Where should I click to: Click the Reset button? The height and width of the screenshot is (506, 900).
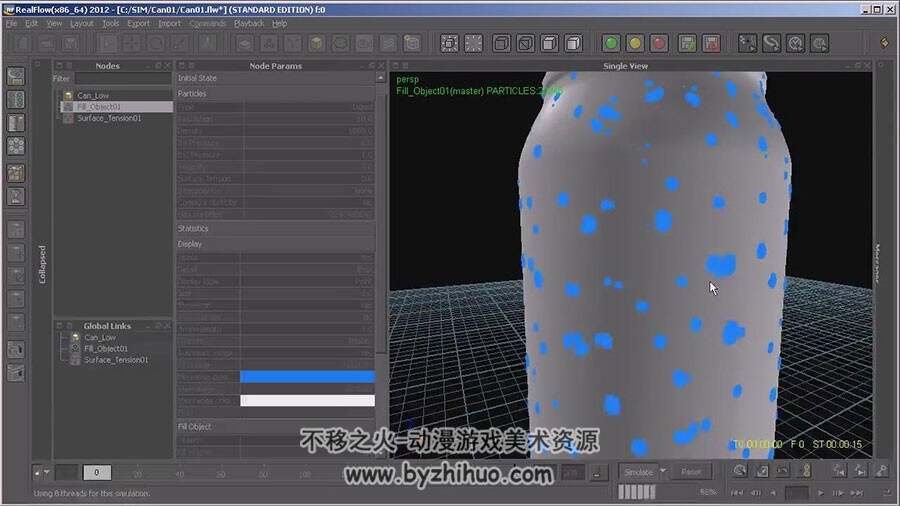[x=691, y=472]
